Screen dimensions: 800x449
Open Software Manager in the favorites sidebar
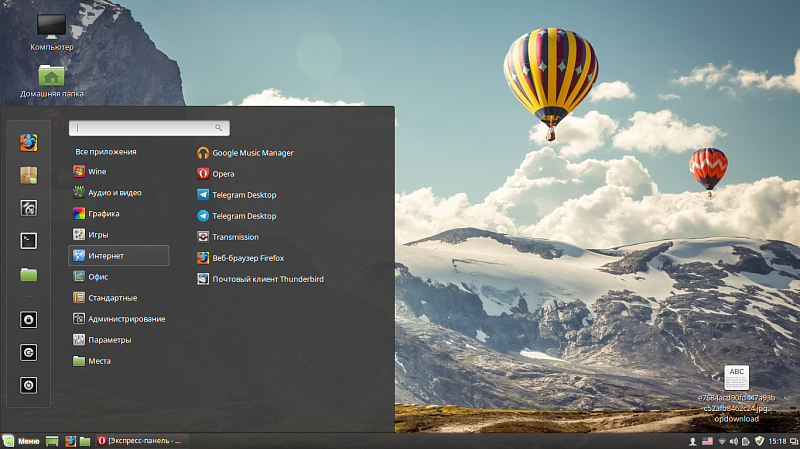click(28, 175)
